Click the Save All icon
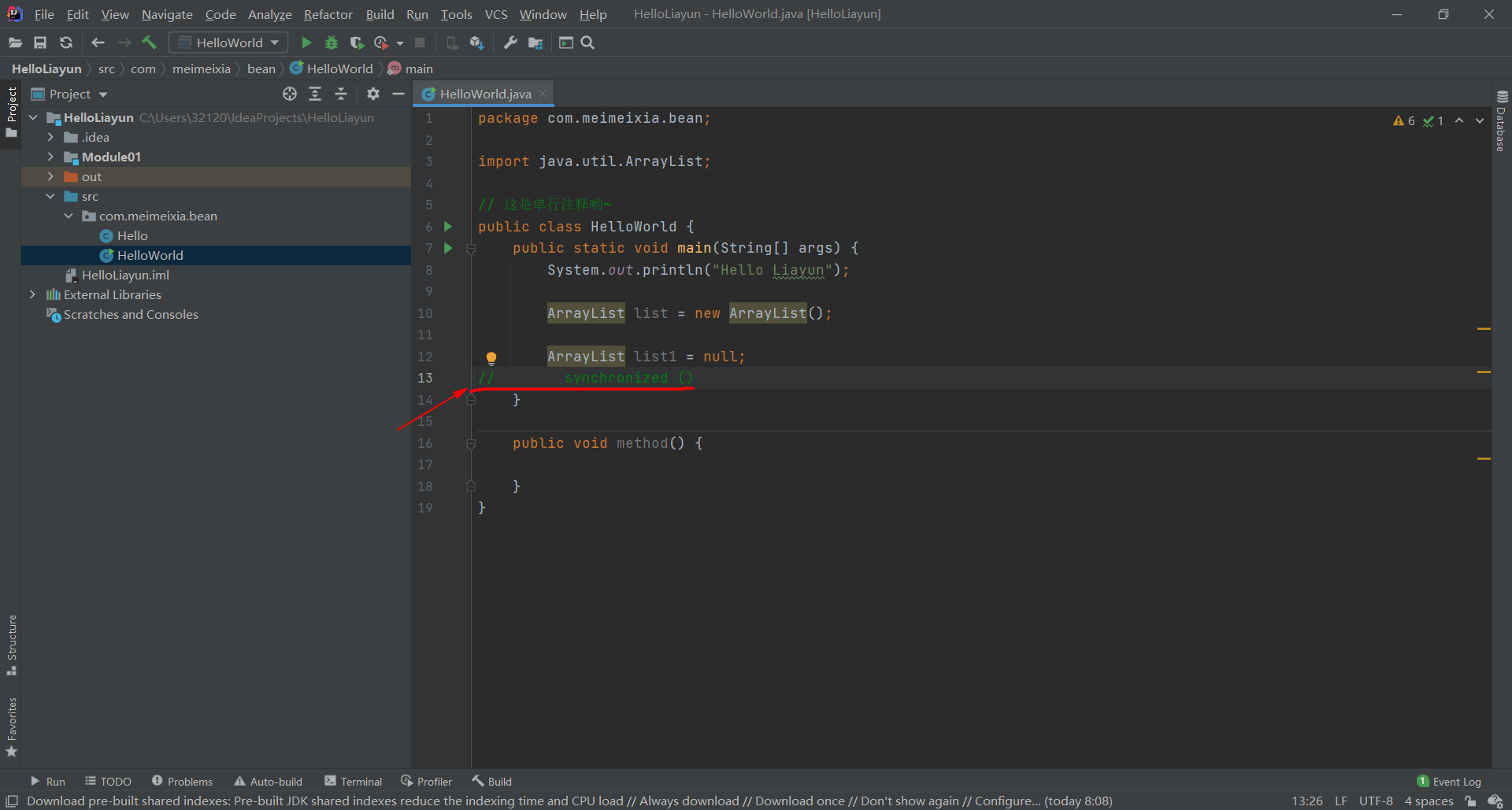Screen dimensions: 1512x810 pyautogui.click(x=40, y=43)
